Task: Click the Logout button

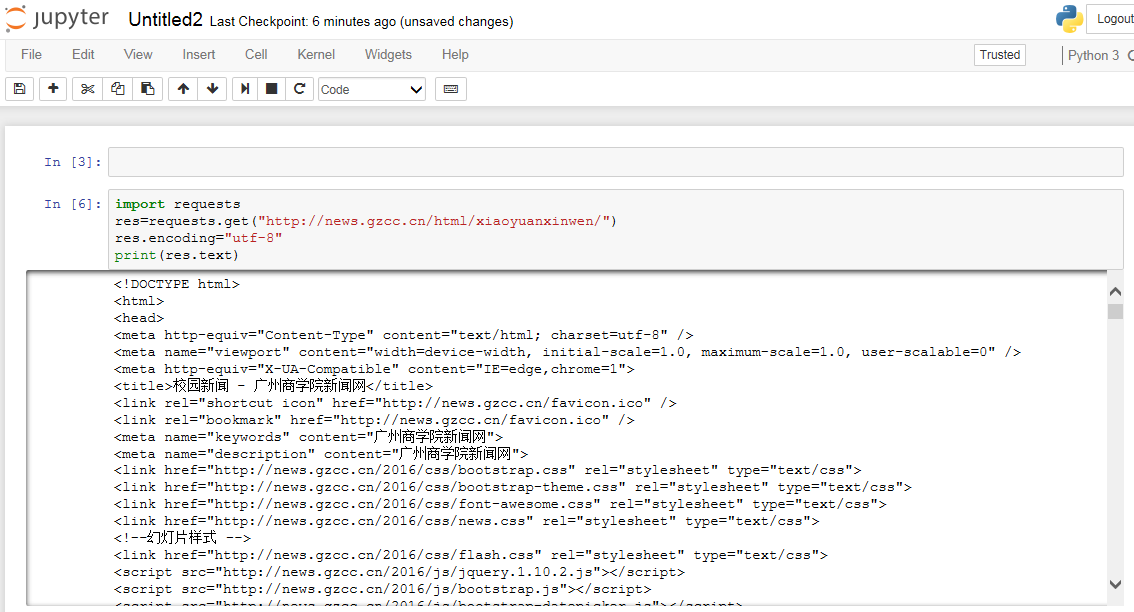Action: coord(1112,19)
